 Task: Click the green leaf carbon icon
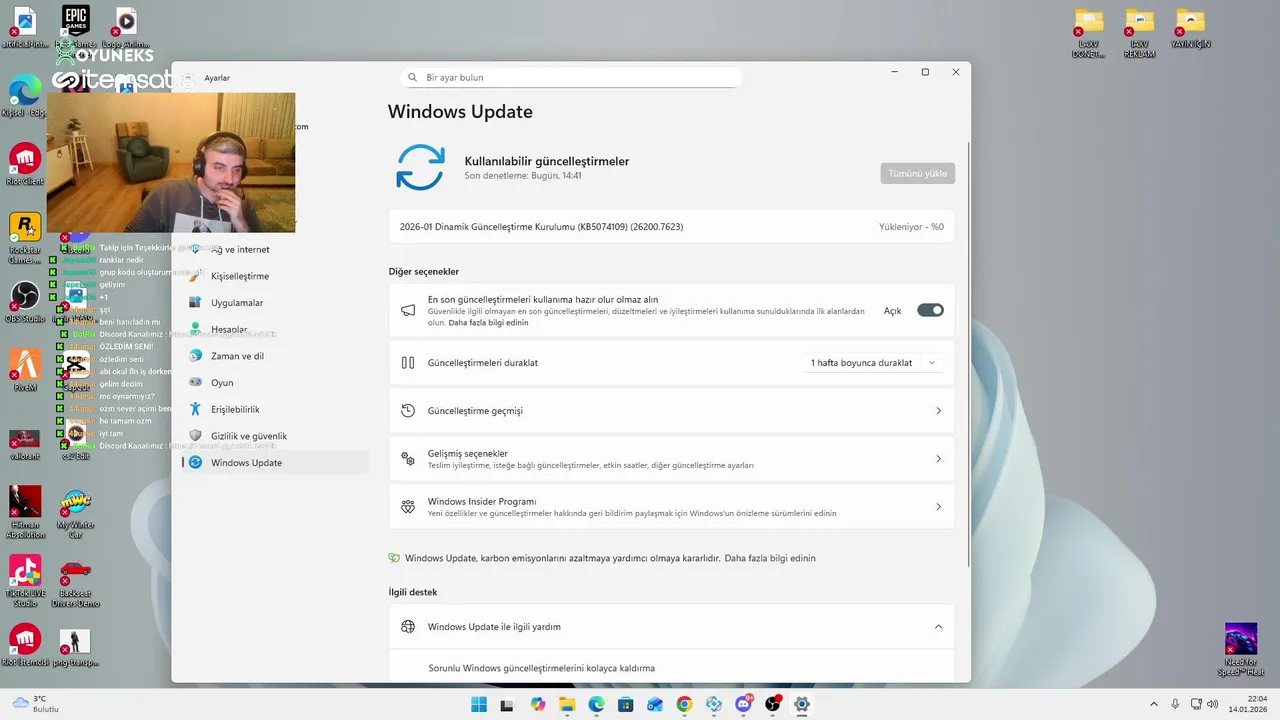click(x=394, y=558)
